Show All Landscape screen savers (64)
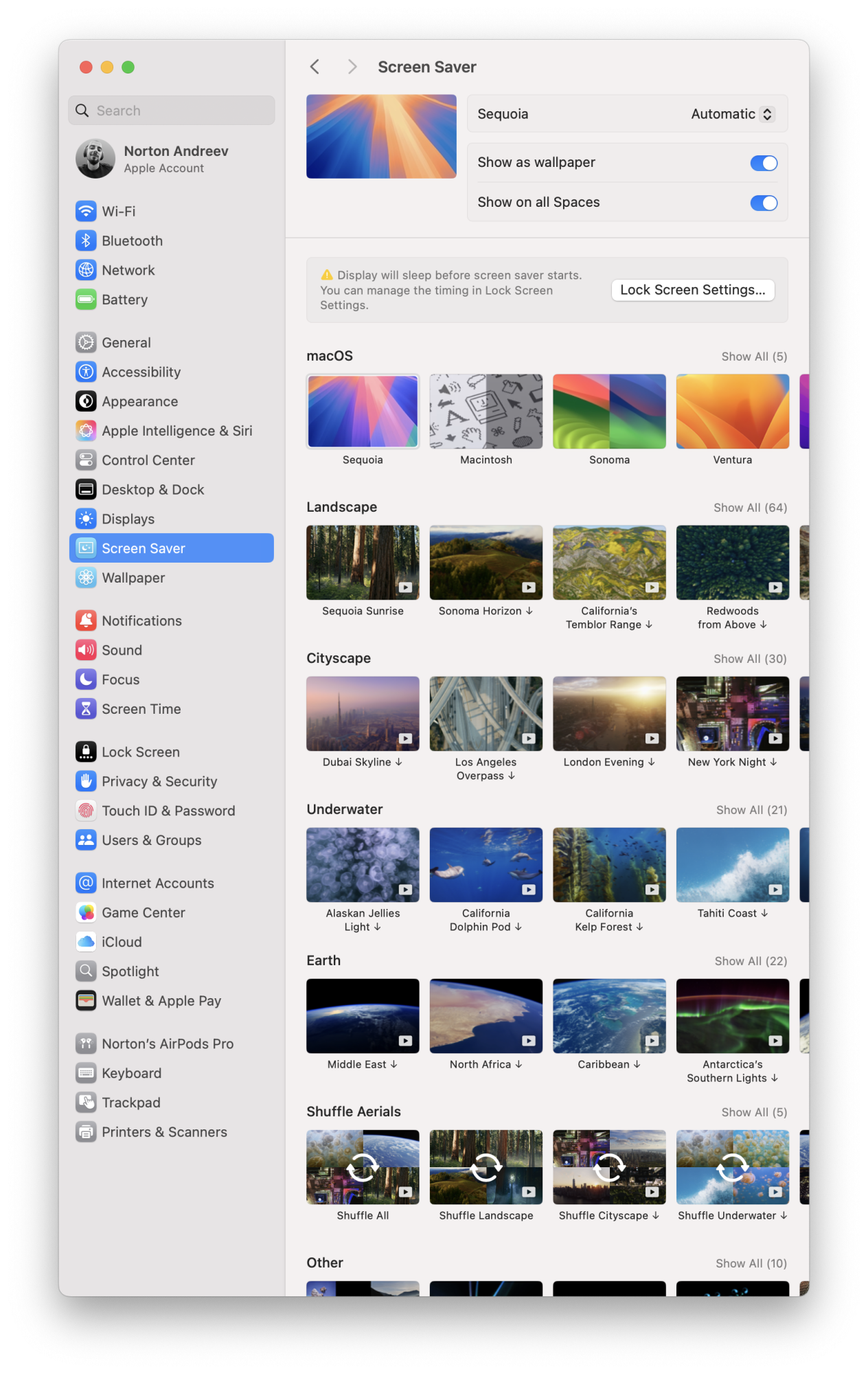This screenshot has width=868, height=1374. pyautogui.click(x=750, y=508)
